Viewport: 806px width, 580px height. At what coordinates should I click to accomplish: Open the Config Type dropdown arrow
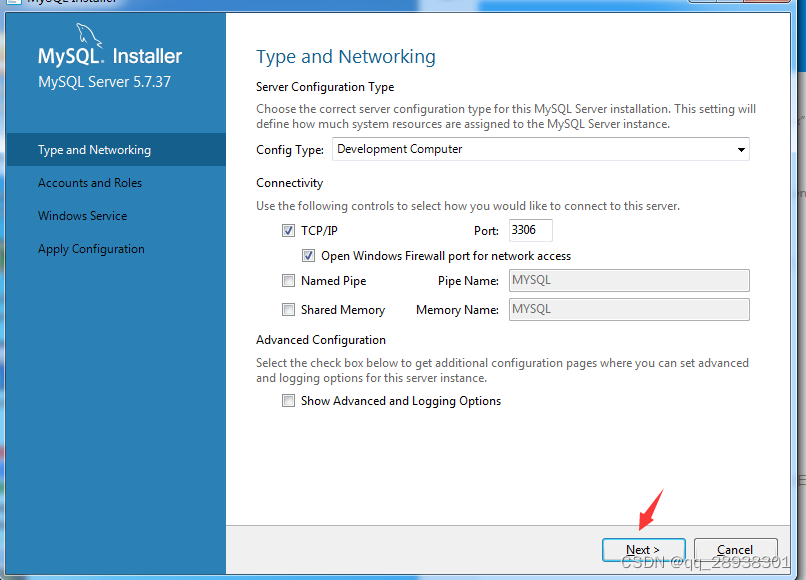point(741,150)
